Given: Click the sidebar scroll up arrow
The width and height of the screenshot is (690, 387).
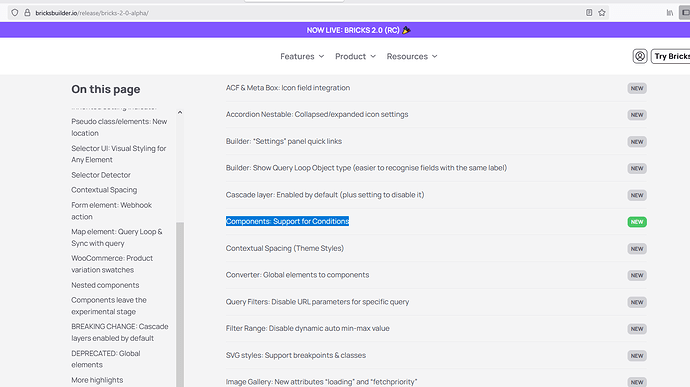Looking at the screenshot, I should [180, 112].
